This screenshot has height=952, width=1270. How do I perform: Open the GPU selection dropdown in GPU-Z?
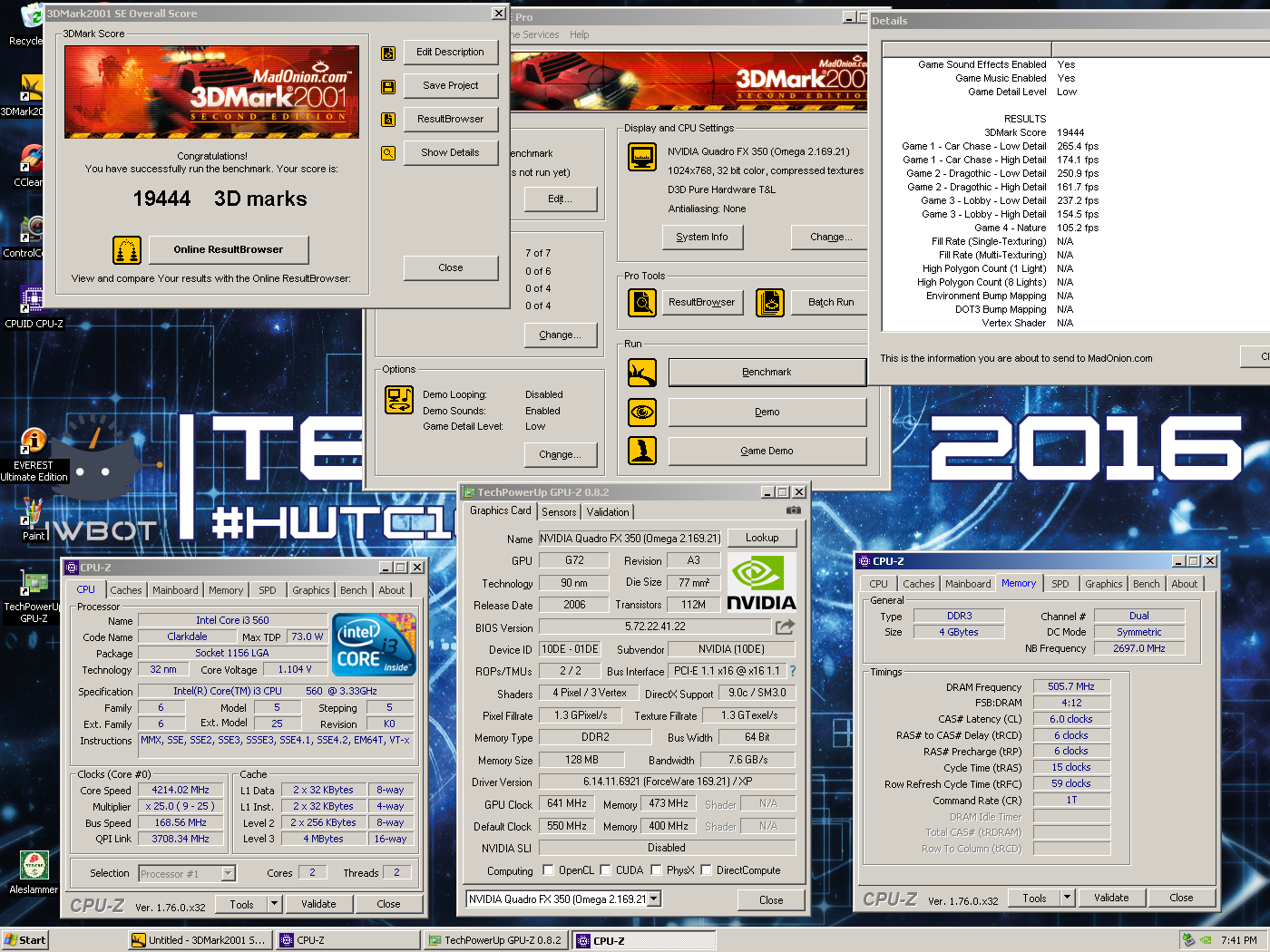coord(654,899)
